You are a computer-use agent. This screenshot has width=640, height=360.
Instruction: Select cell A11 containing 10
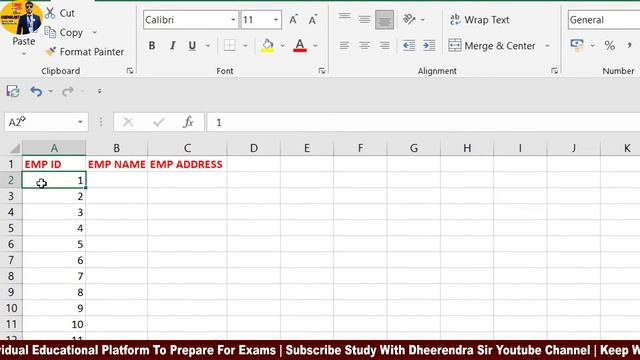pyautogui.click(x=54, y=324)
